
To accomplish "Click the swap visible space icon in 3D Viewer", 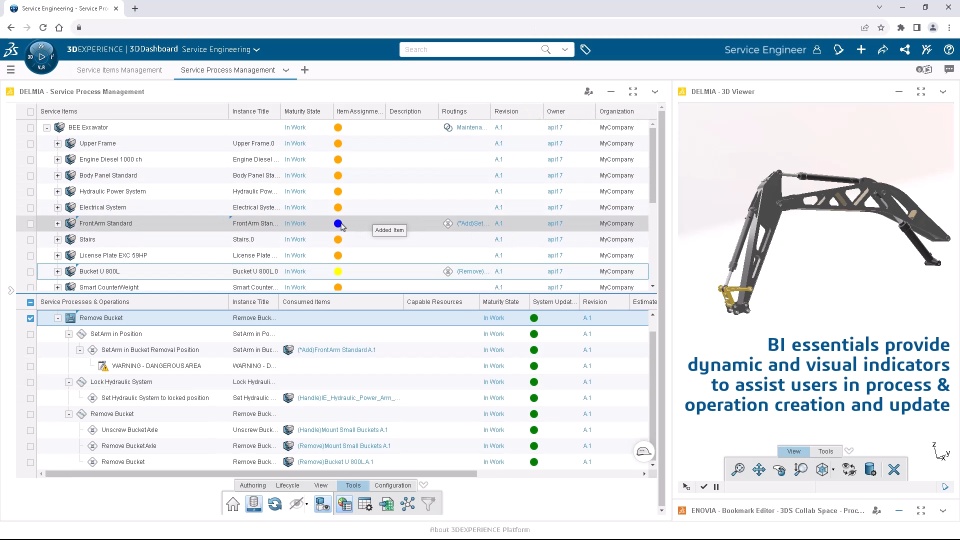I will tap(849, 470).
